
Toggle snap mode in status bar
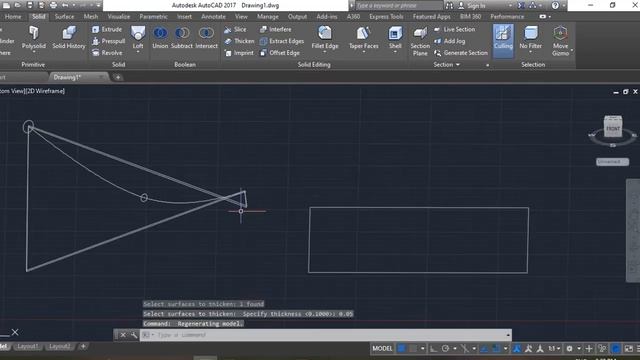click(413, 349)
